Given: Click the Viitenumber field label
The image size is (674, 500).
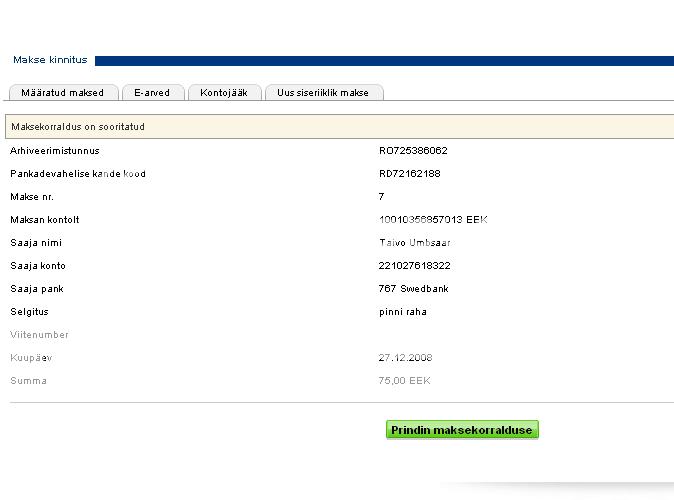Looking at the screenshot, I should coord(39,335).
